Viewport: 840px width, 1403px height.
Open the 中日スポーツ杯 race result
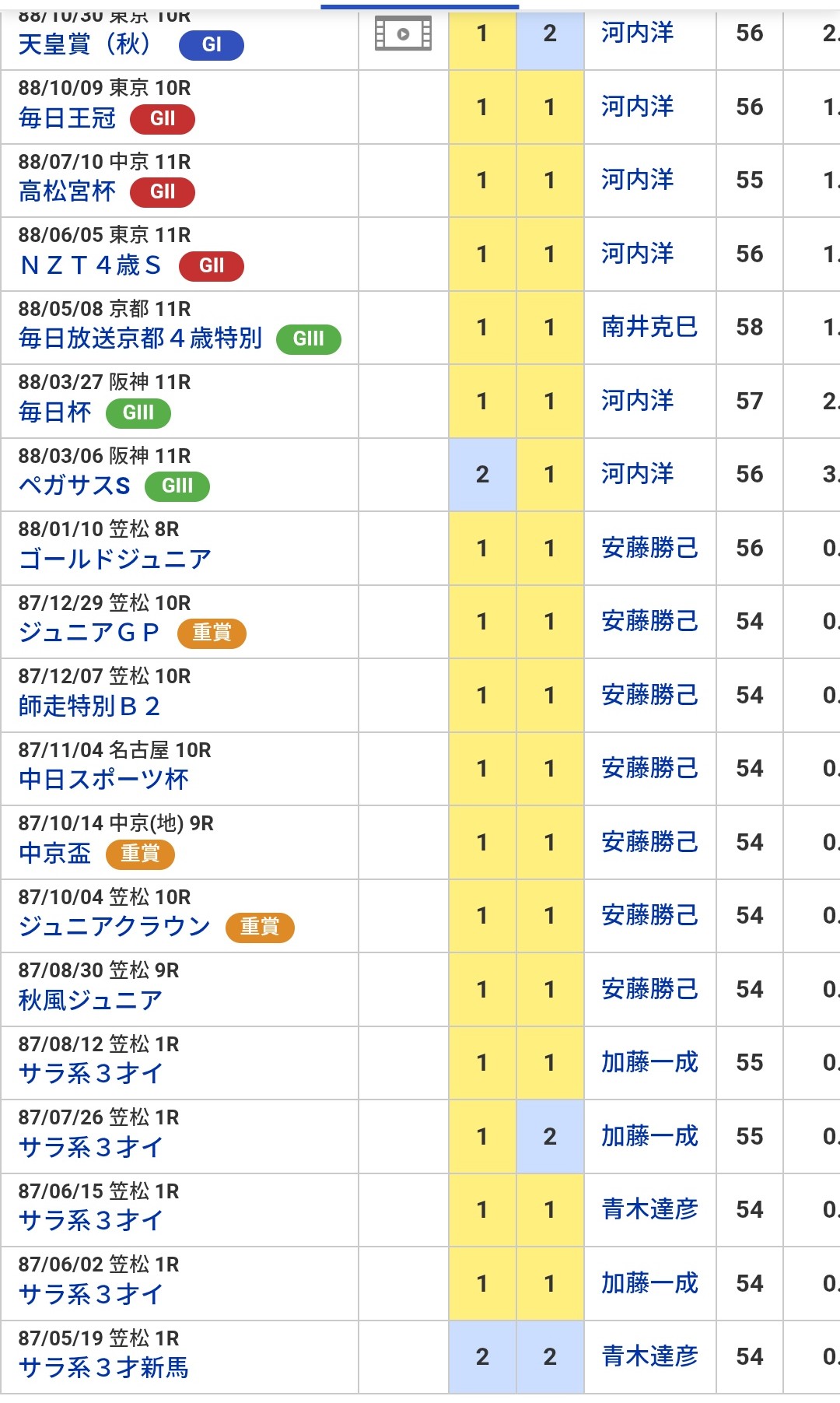click(103, 779)
